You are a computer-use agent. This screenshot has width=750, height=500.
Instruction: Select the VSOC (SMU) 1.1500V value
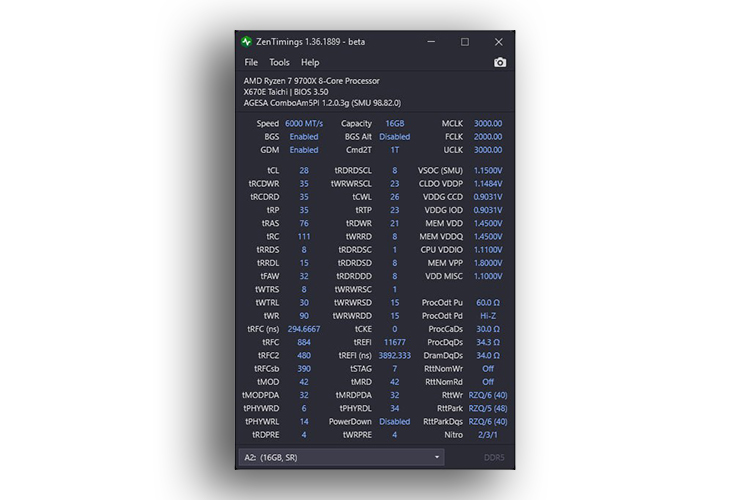pyautogui.click(x=487, y=170)
